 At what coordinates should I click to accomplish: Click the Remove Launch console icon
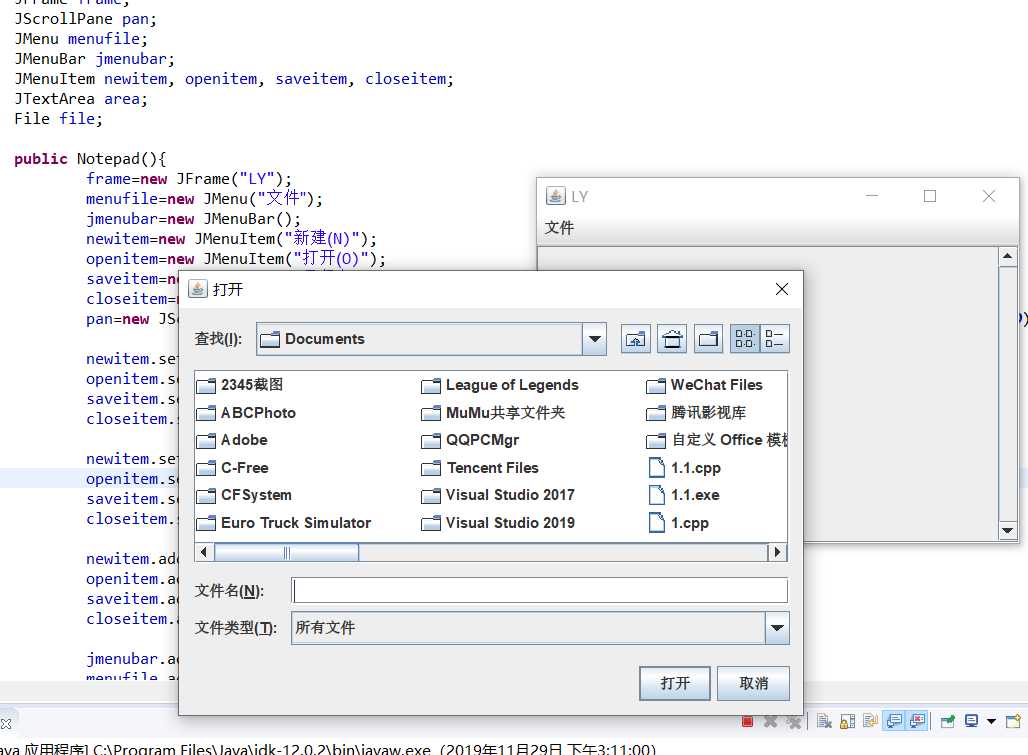[x=770, y=722]
